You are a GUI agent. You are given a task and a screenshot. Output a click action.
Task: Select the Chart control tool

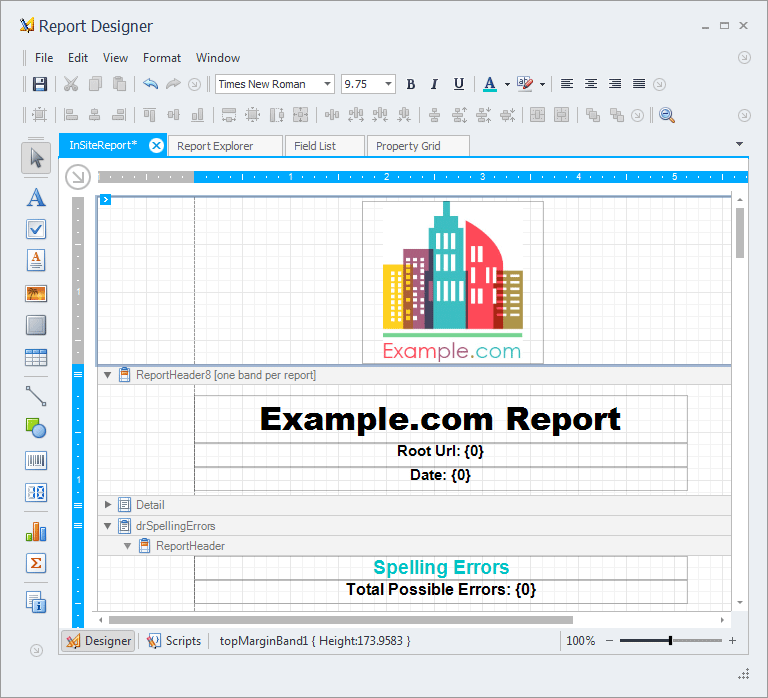pyautogui.click(x=36, y=531)
